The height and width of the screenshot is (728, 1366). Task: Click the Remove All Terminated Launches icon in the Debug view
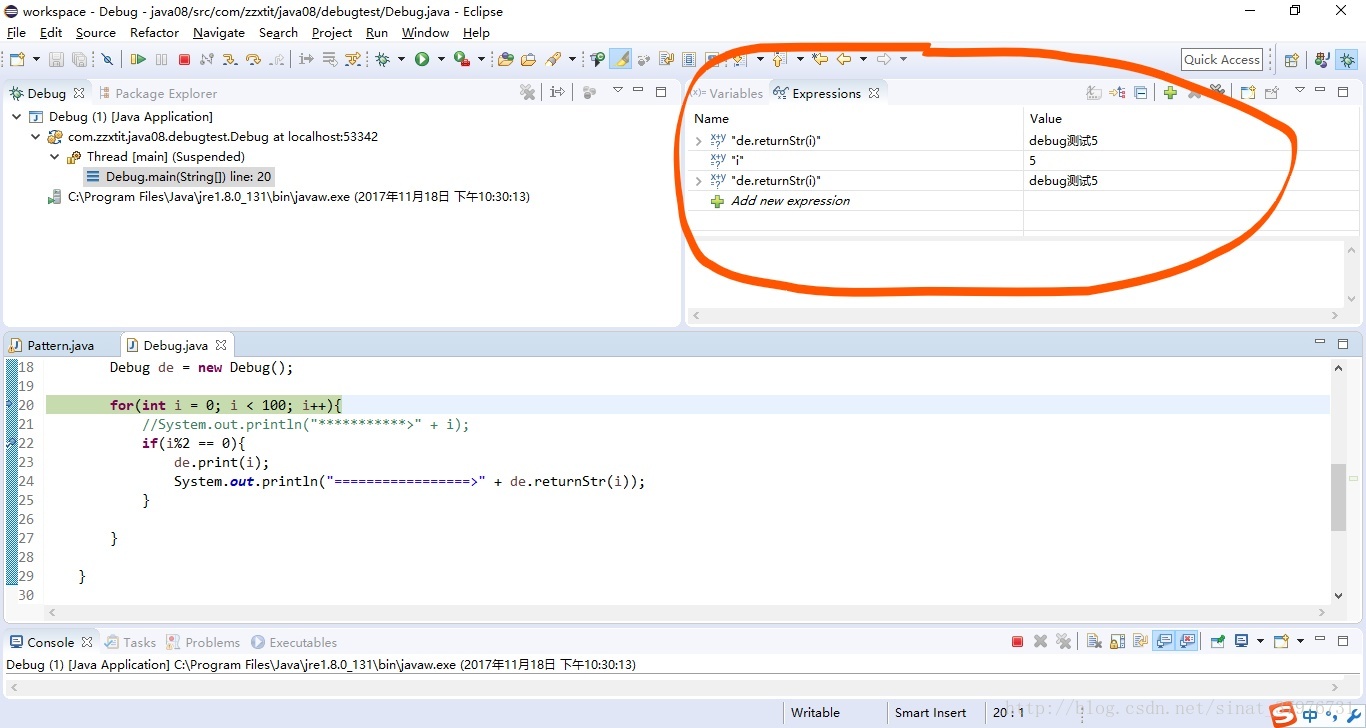527,92
